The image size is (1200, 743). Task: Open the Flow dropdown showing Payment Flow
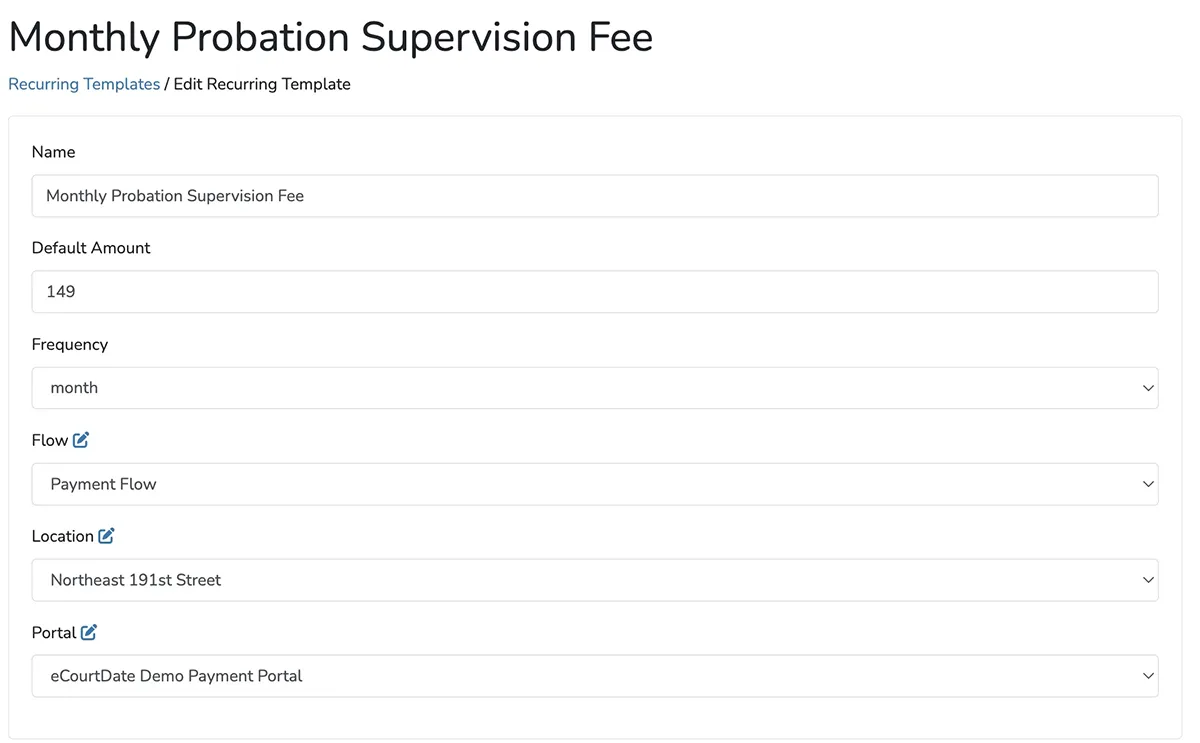click(x=595, y=483)
